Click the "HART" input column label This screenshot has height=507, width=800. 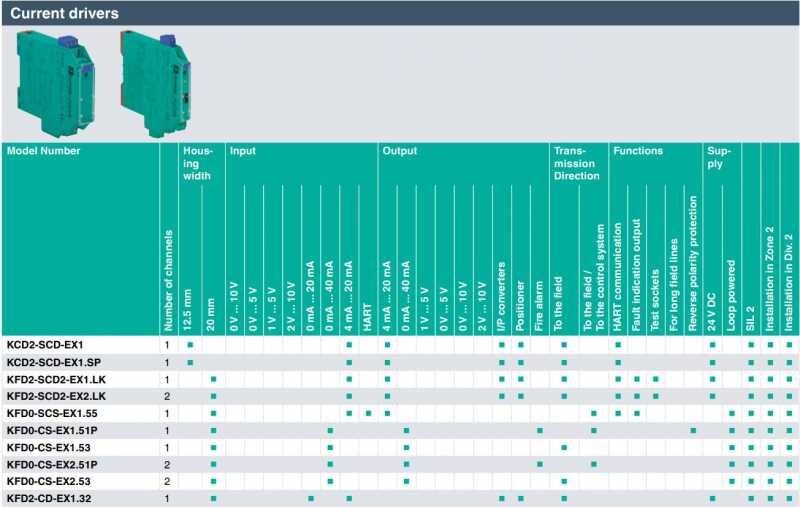click(x=367, y=317)
